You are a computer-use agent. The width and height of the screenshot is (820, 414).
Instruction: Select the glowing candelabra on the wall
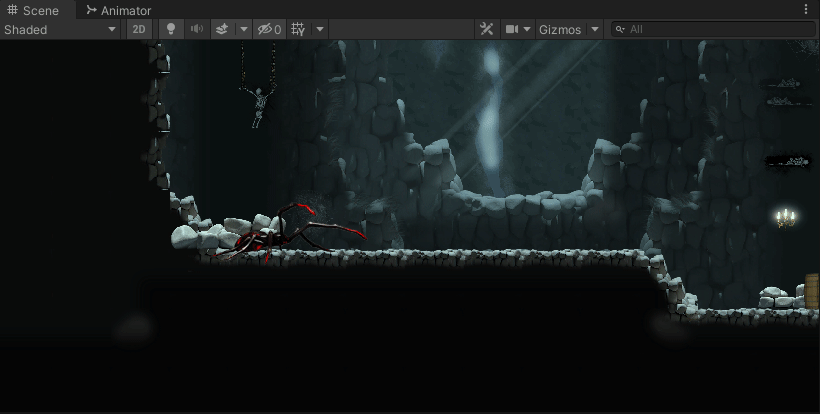click(x=785, y=217)
